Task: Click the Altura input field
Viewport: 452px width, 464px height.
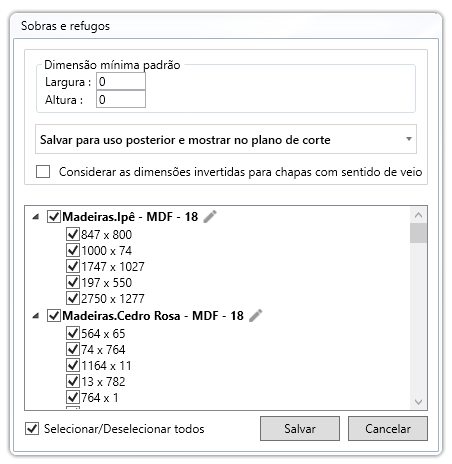Action: pyautogui.click(x=121, y=99)
